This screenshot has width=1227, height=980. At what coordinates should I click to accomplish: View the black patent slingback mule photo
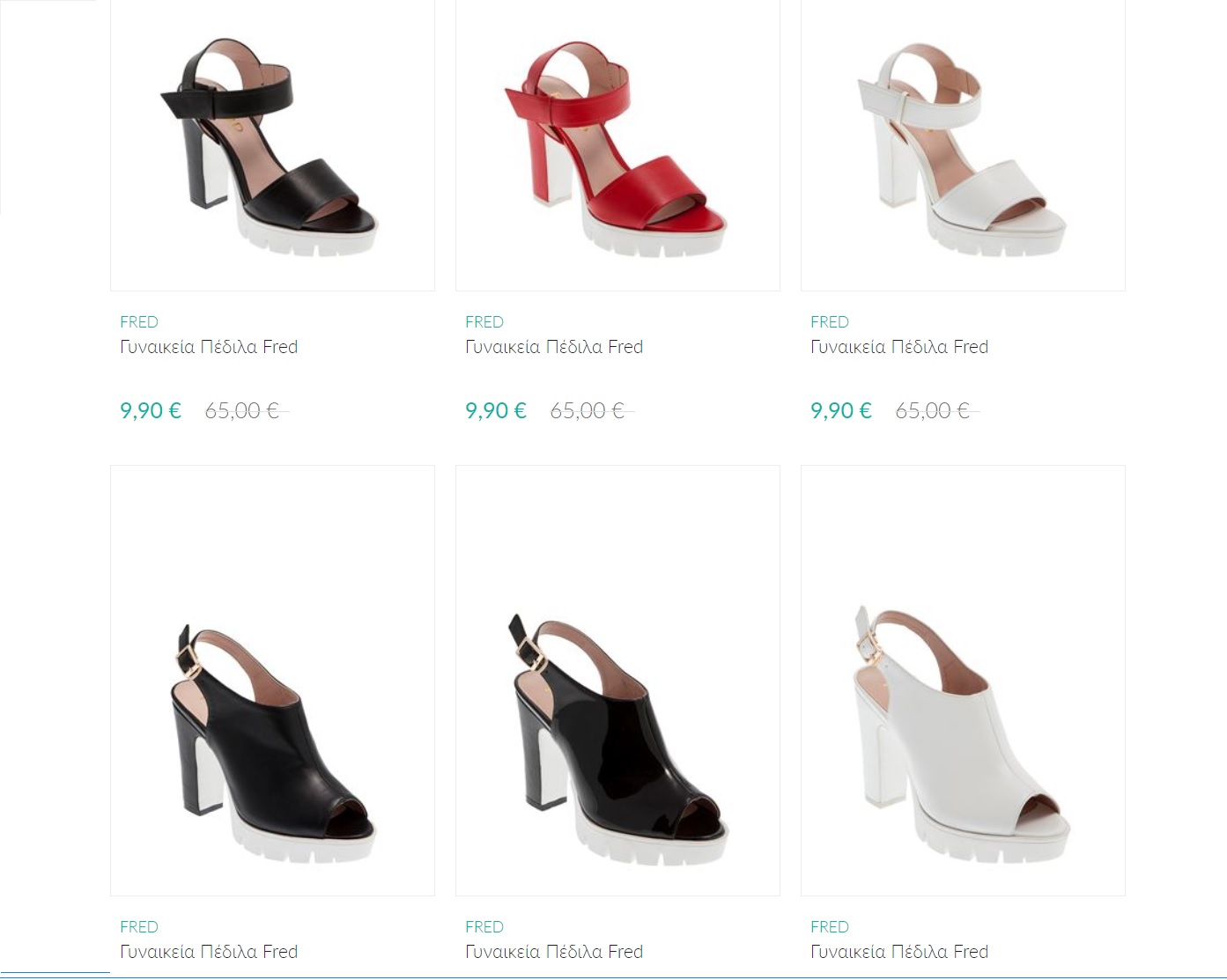pos(617,681)
